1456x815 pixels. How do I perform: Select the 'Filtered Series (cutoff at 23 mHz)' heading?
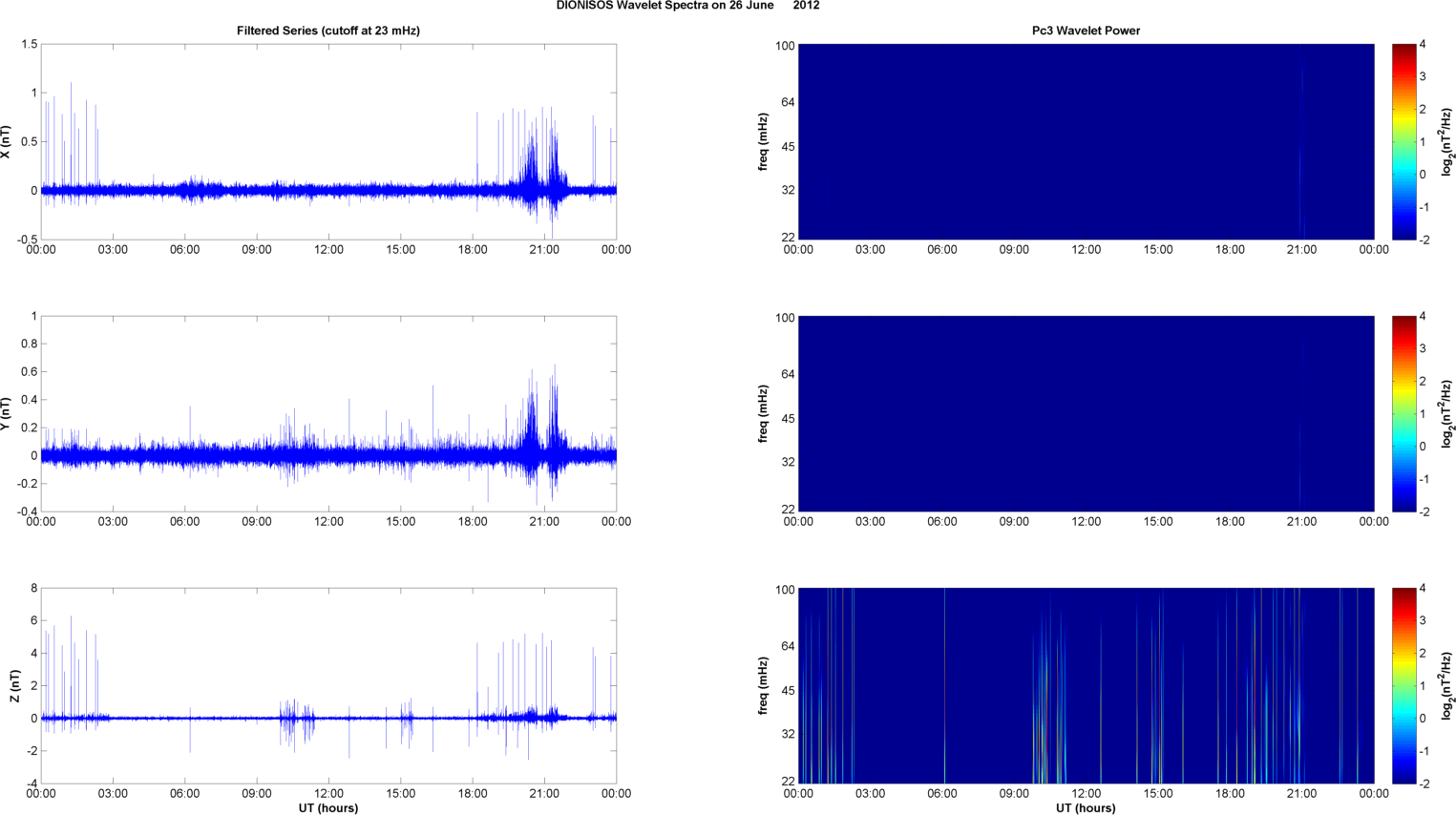coord(328,31)
